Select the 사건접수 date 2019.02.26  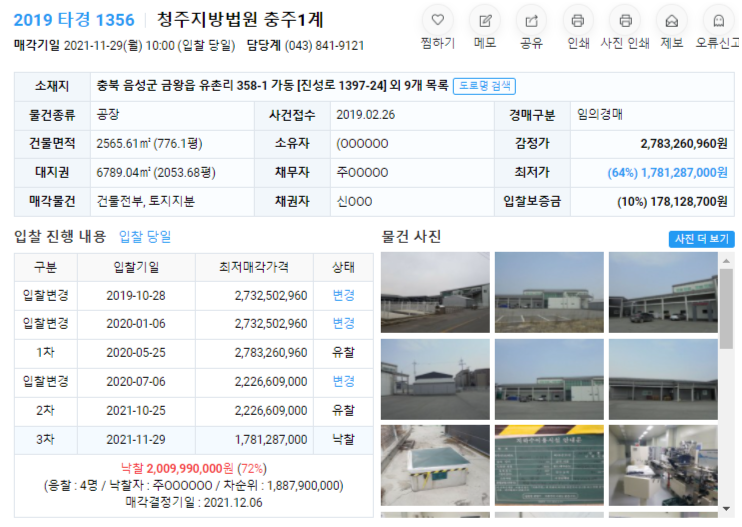(x=365, y=115)
